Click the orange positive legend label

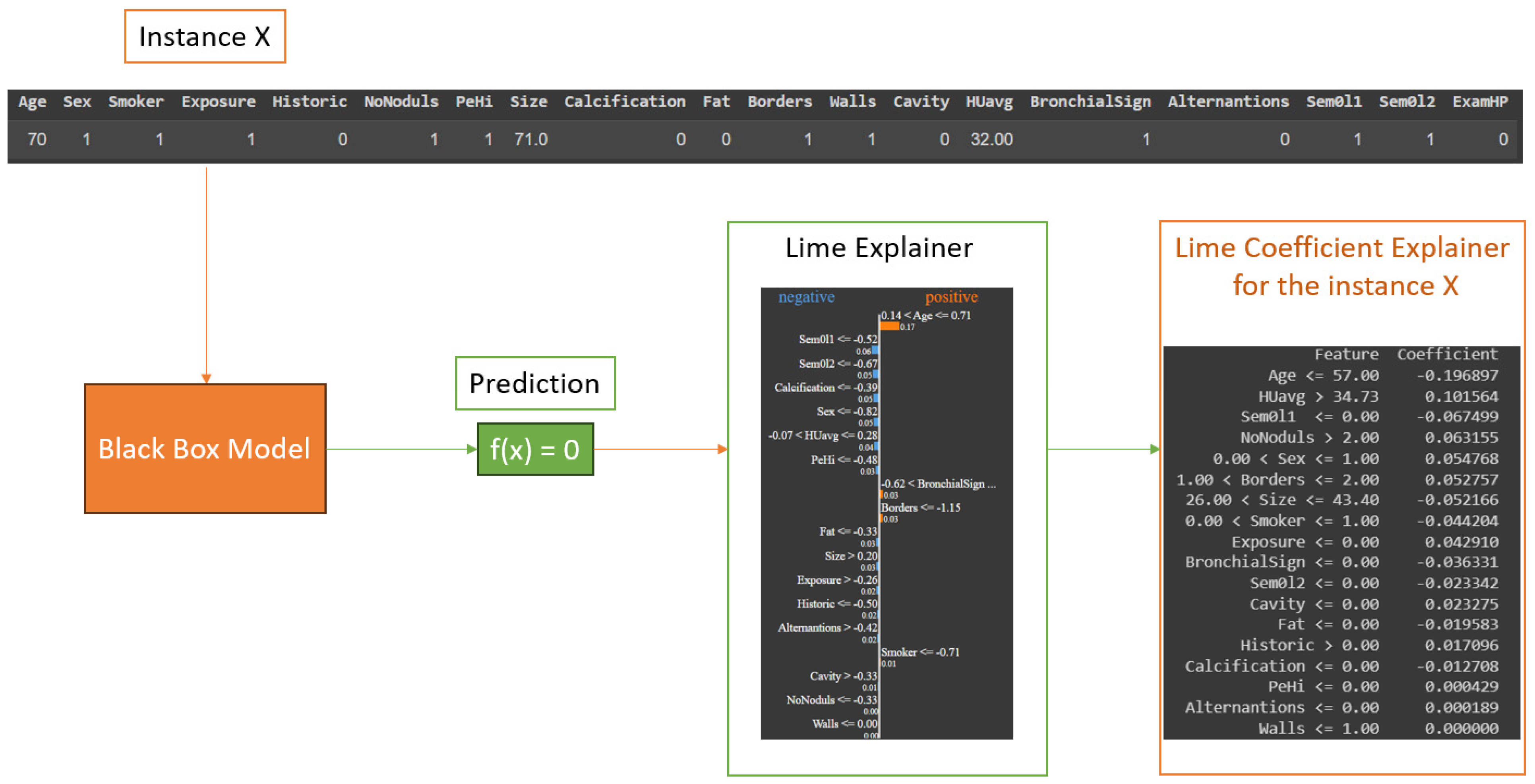coord(951,297)
